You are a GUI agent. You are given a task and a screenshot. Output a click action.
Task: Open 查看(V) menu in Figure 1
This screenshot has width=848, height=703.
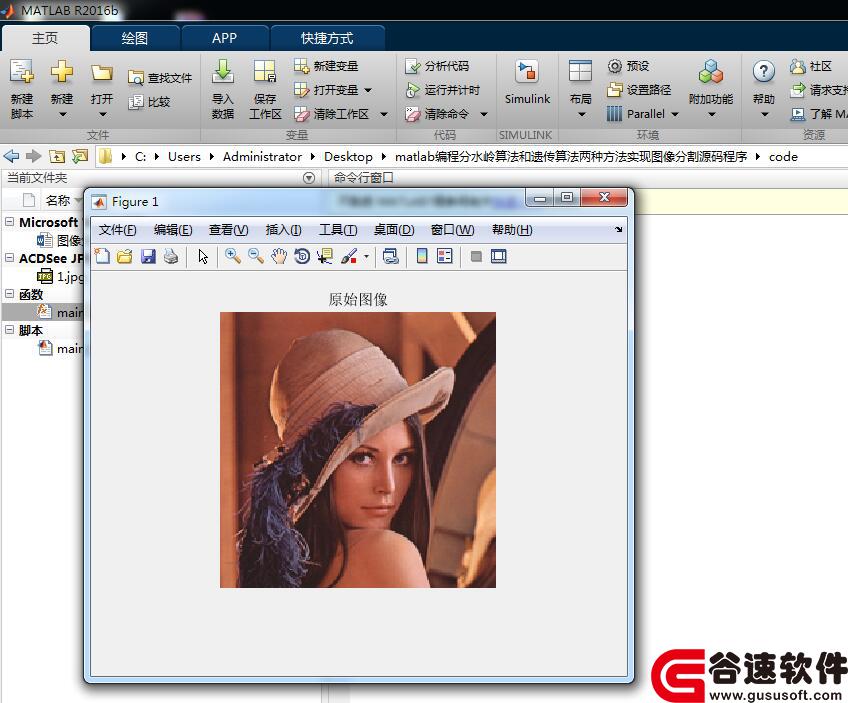229,230
